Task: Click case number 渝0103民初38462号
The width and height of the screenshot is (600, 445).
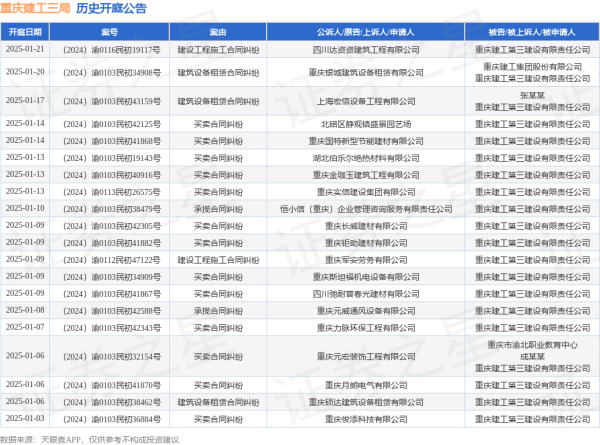Action: [x=112, y=402]
